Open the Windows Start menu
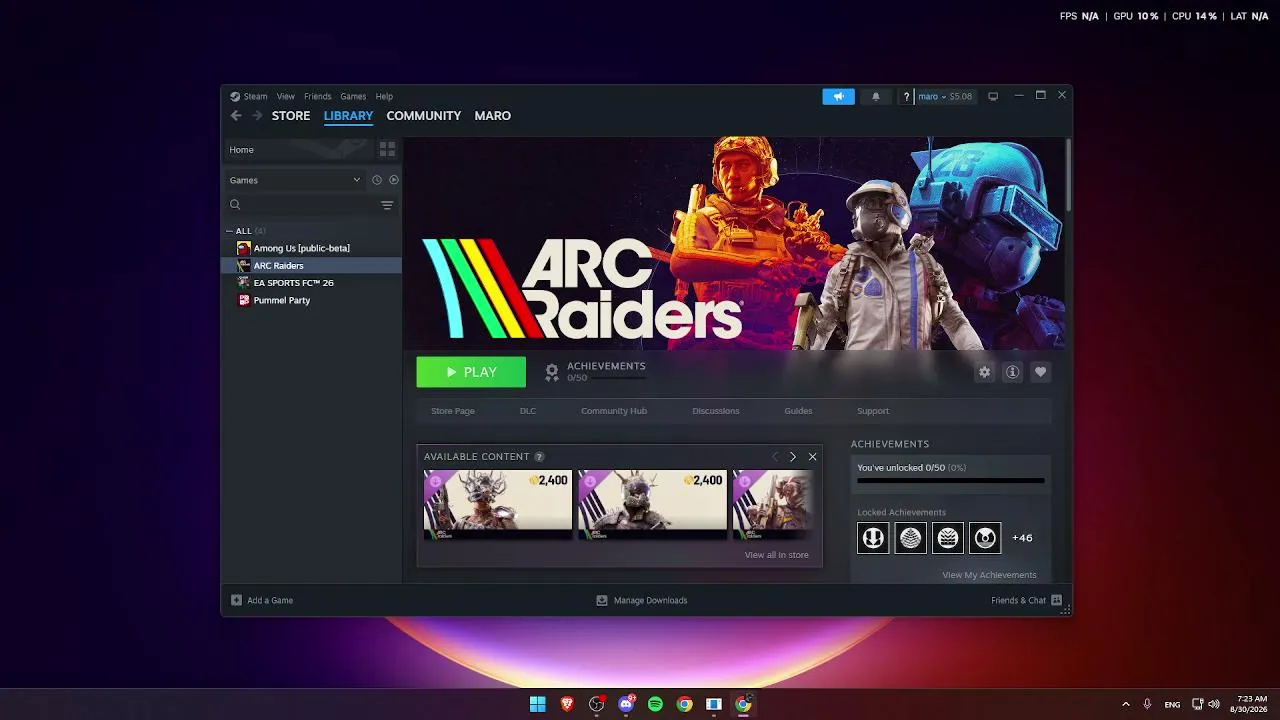Image resolution: width=1280 pixels, height=720 pixels. (x=538, y=704)
